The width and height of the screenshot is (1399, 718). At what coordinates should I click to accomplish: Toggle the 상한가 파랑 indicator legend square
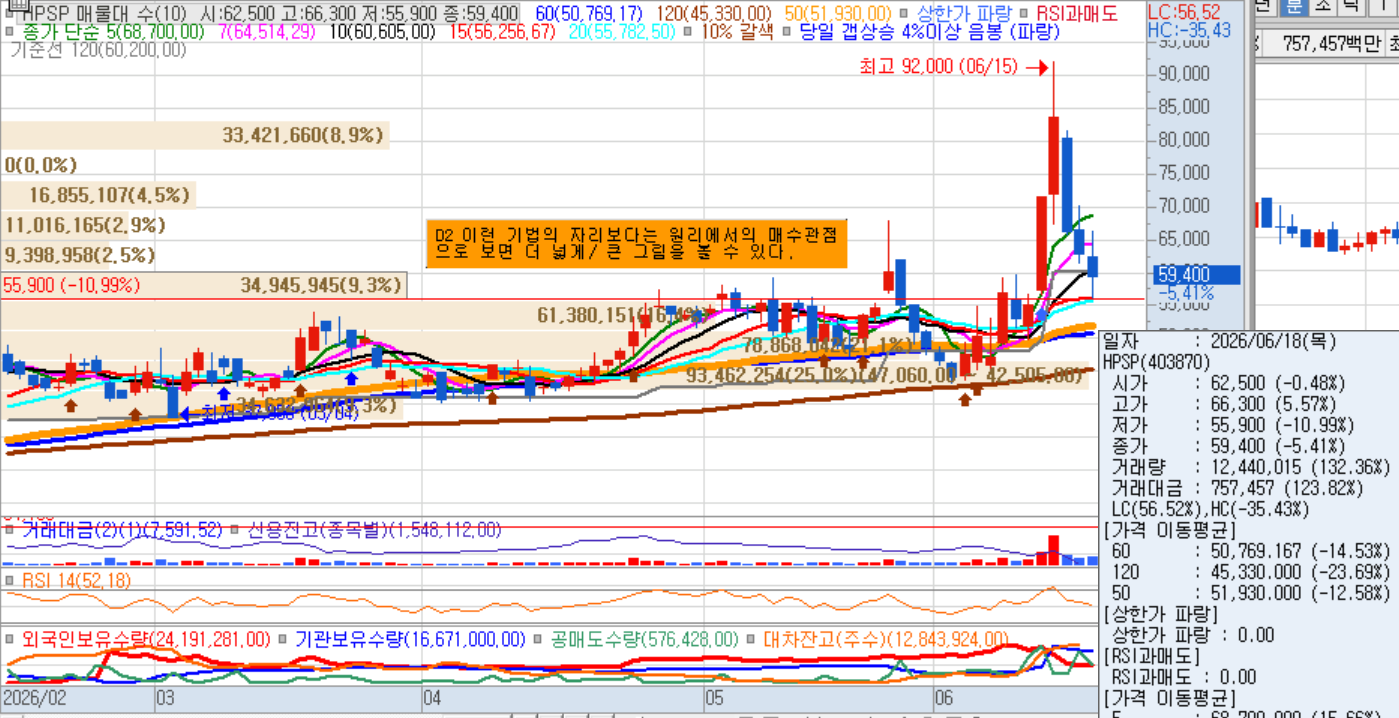tap(905, 14)
